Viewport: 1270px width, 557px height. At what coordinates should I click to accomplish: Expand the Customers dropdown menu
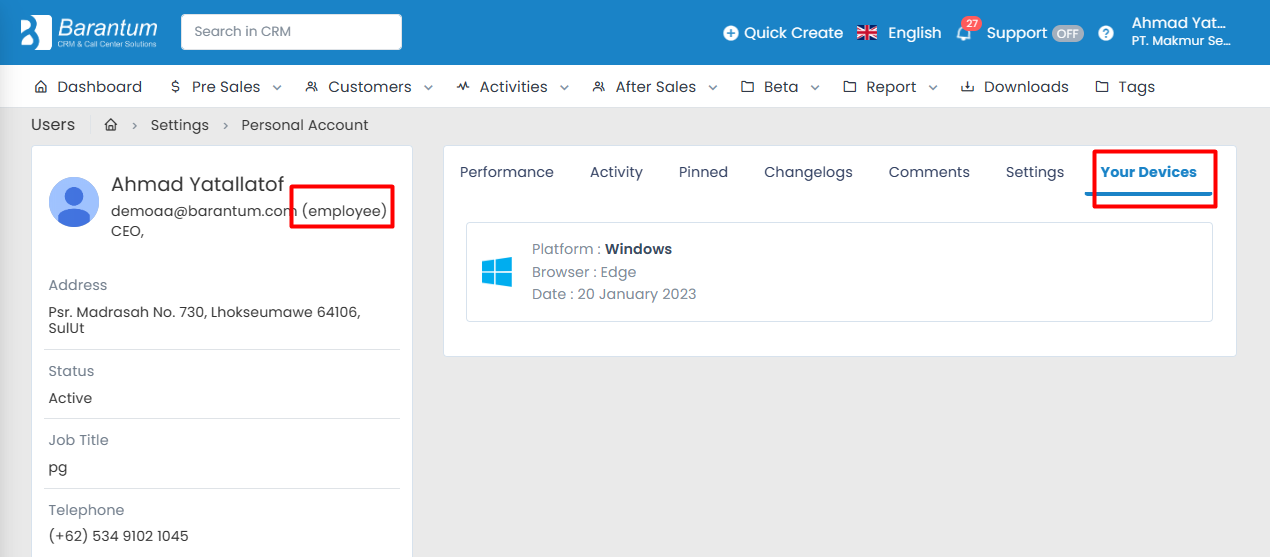click(369, 87)
